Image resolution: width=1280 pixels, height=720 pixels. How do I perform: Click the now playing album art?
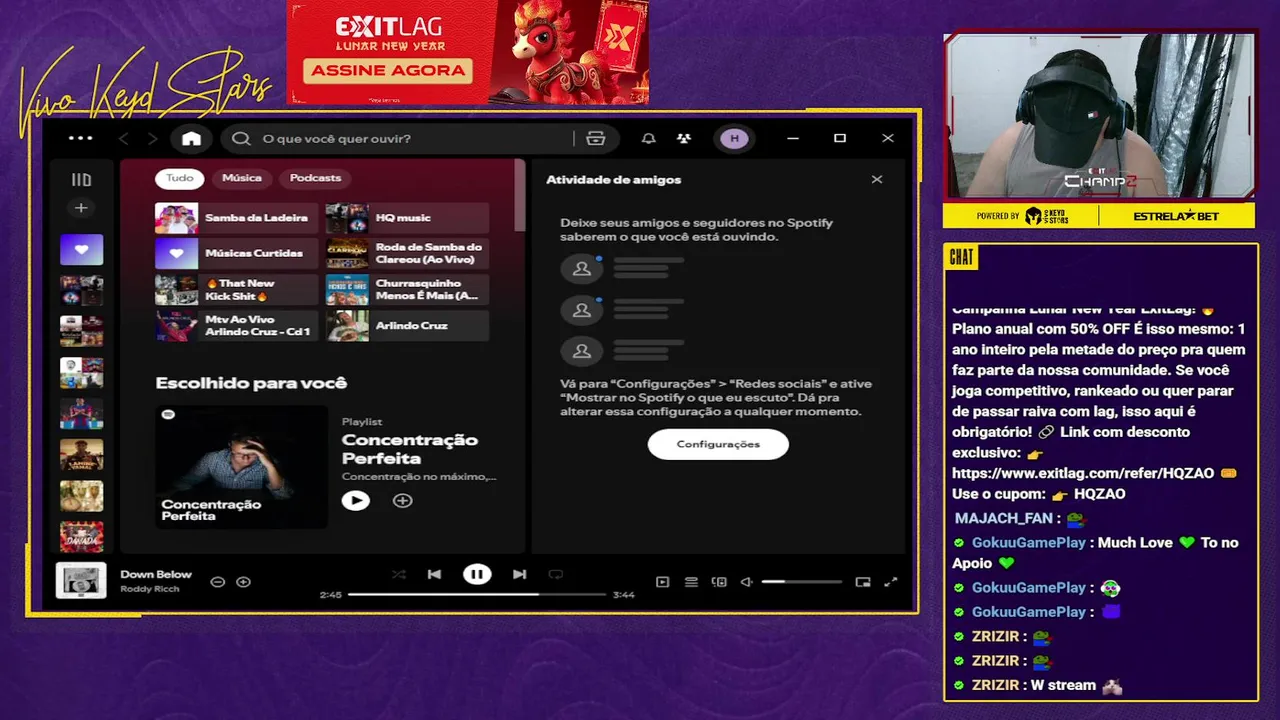pos(81,580)
